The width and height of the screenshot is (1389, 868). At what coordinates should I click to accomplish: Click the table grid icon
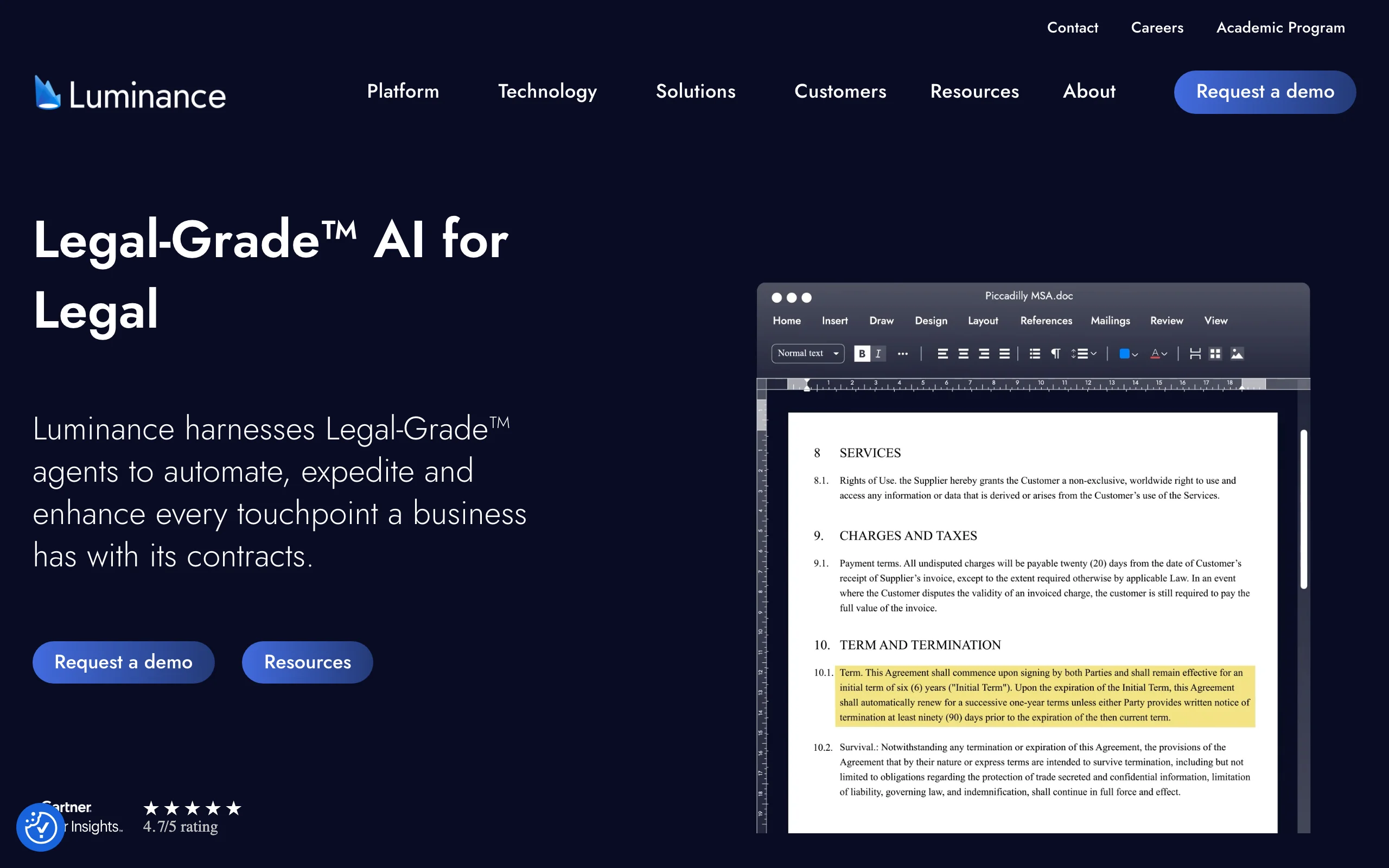pos(1215,354)
